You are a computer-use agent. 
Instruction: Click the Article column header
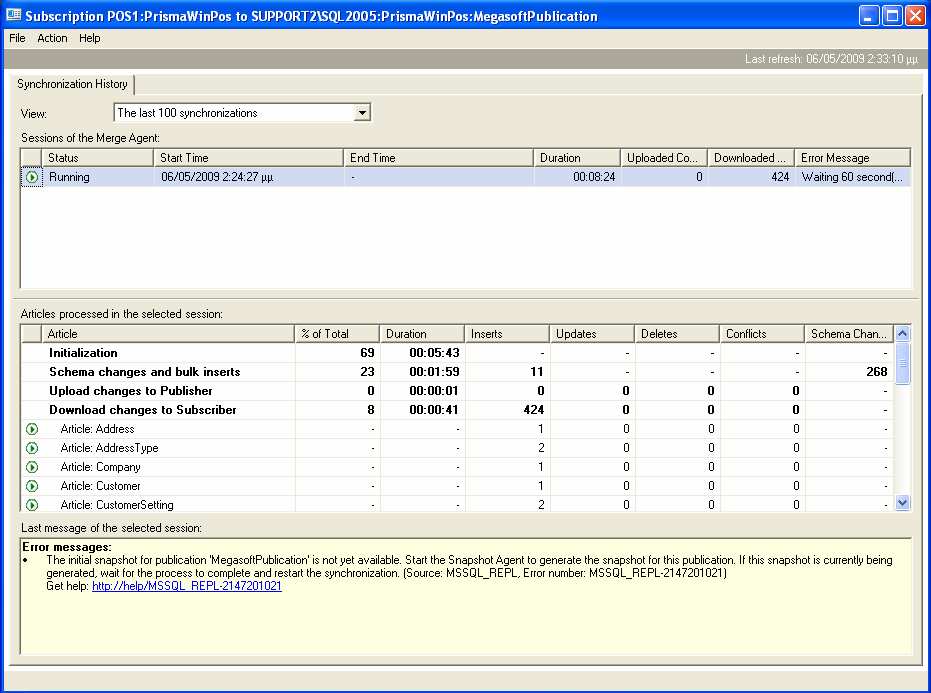167,334
